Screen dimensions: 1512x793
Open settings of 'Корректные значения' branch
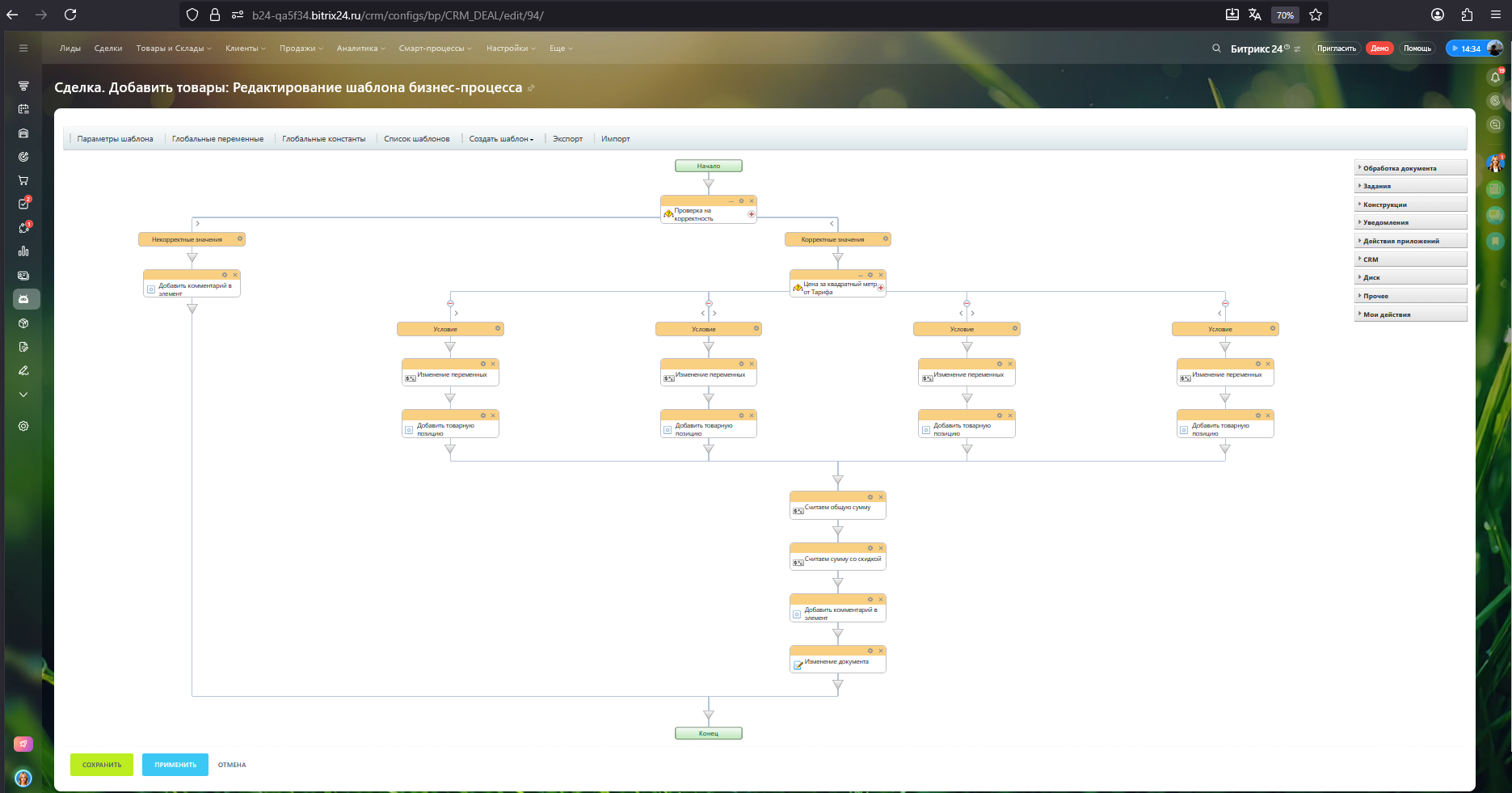pos(886,238)
